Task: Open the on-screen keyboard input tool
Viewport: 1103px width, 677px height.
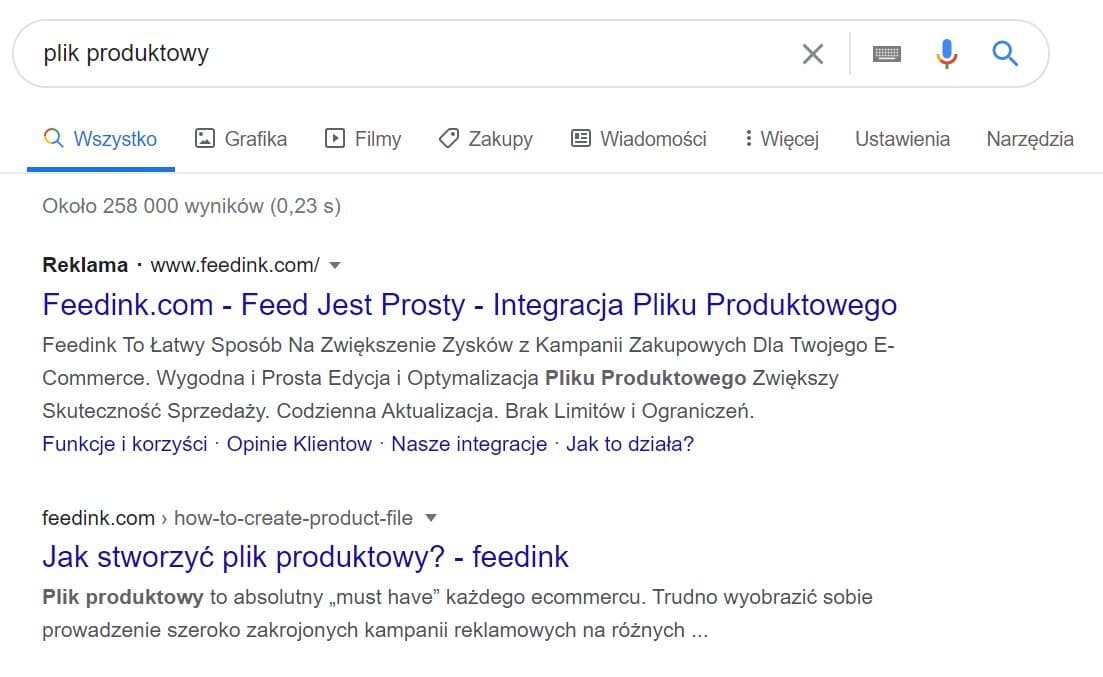Action: tap(886, 53)
